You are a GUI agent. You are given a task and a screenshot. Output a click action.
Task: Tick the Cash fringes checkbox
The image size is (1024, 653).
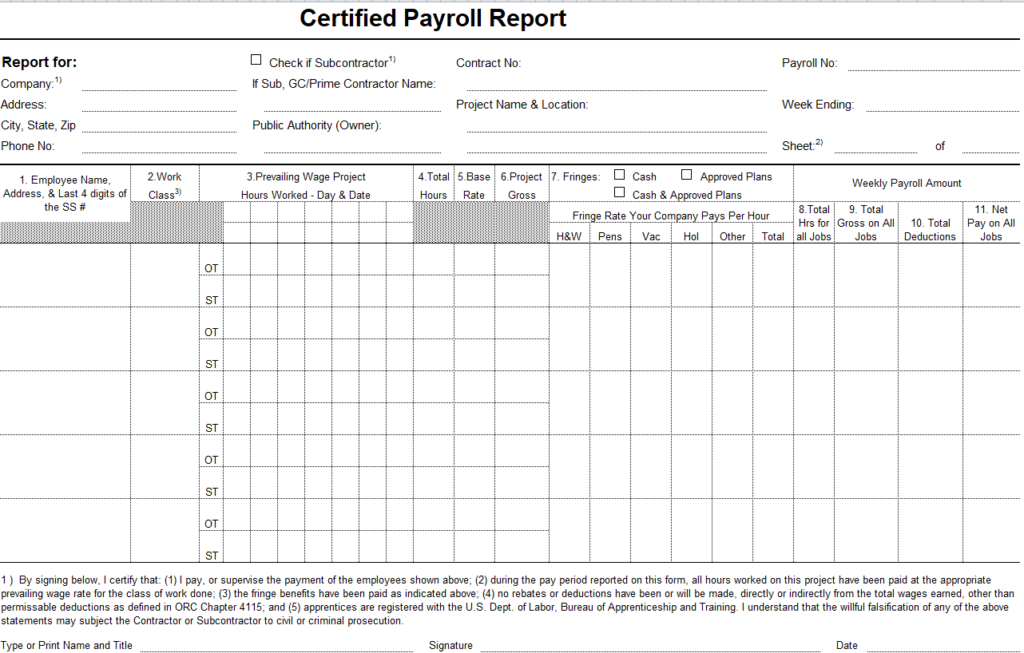coord(620,175)
